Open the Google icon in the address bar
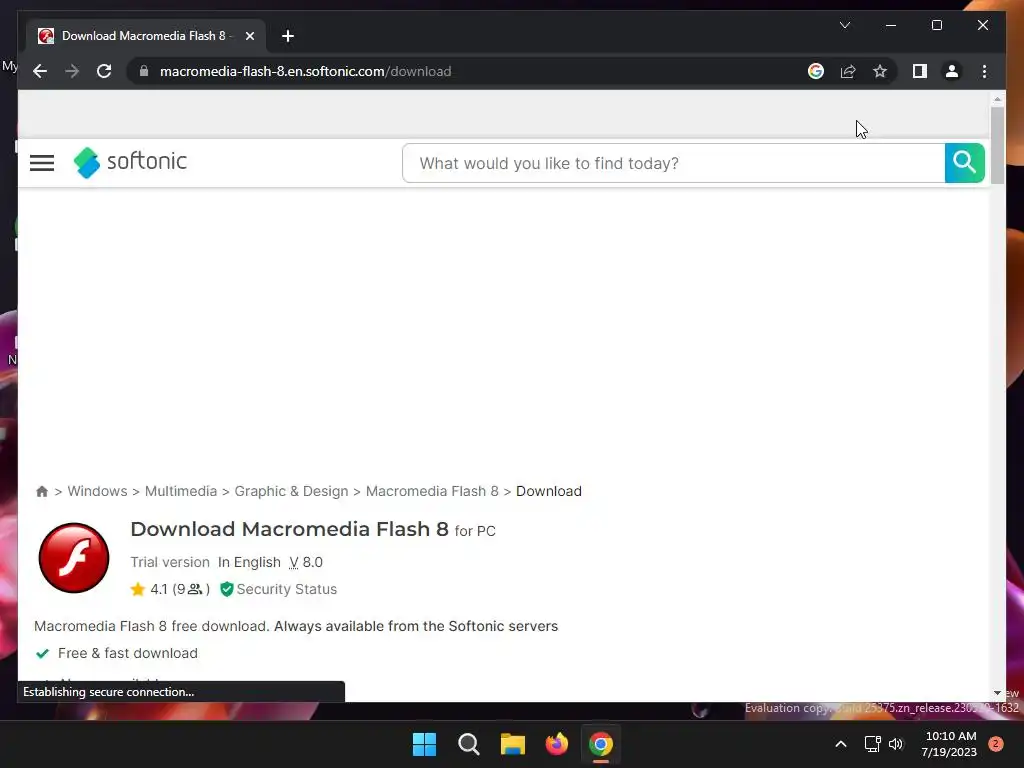Viewport: 1024px width, 768px height. click(816, 71)
